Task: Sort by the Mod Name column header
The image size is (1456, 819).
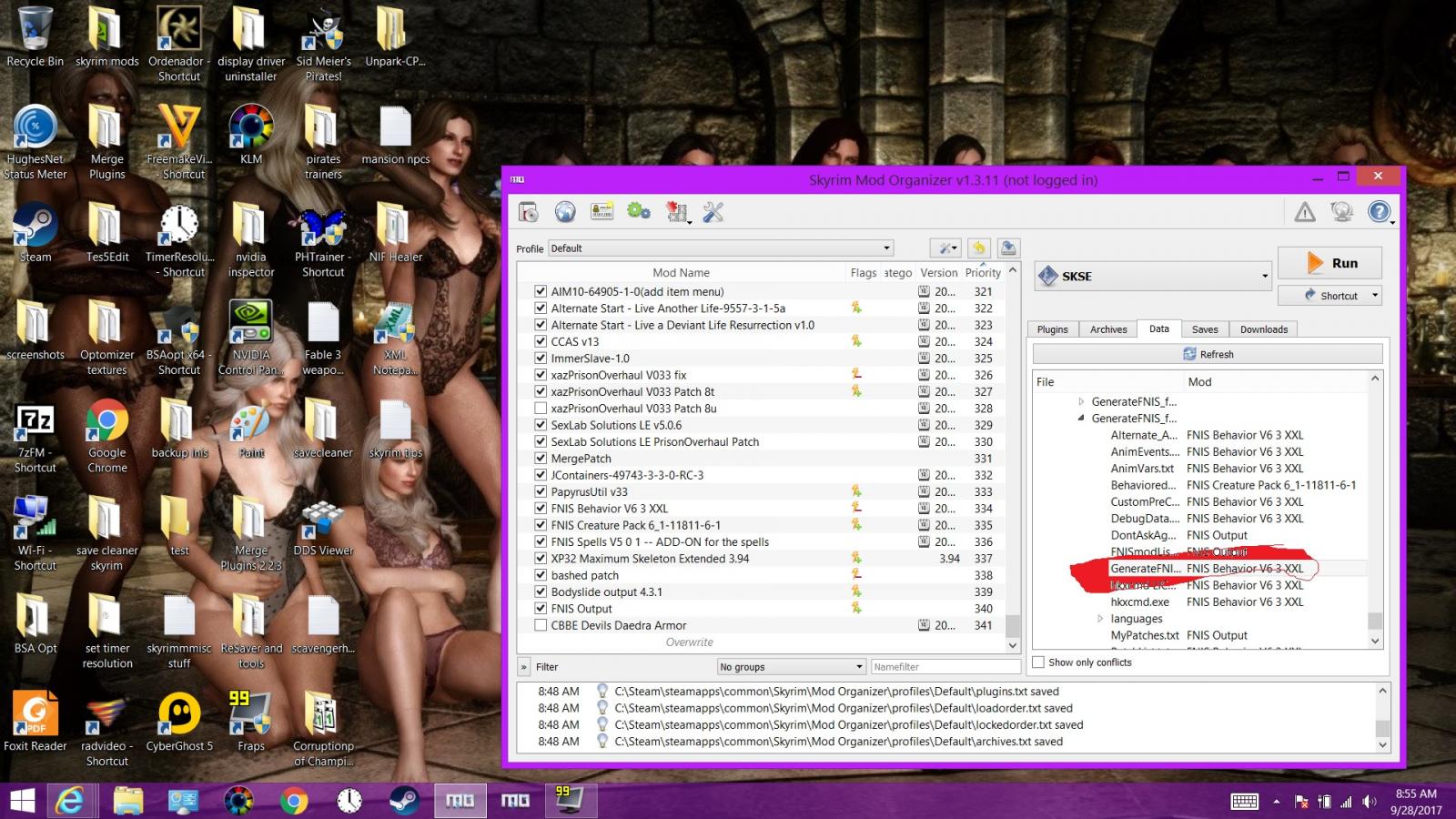Action: 682,272
